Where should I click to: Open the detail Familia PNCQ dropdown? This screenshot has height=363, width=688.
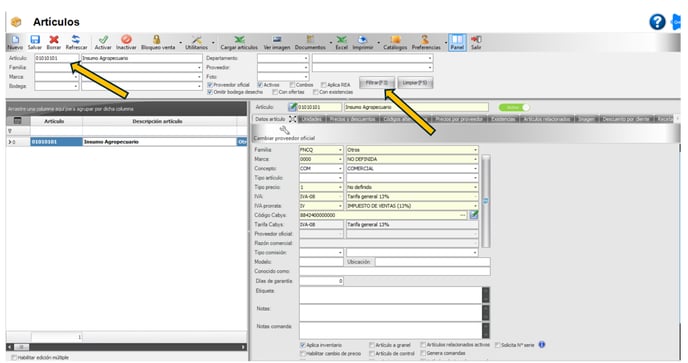point(340,150)
